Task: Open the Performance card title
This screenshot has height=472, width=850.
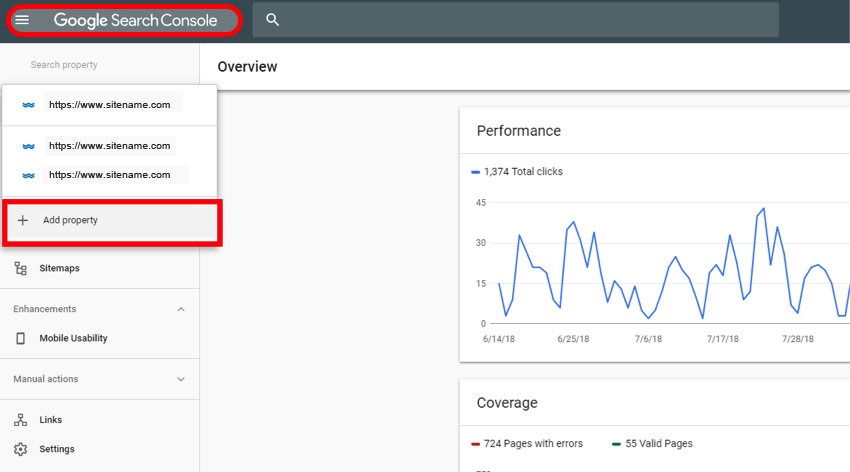Action: click(519, 131)
